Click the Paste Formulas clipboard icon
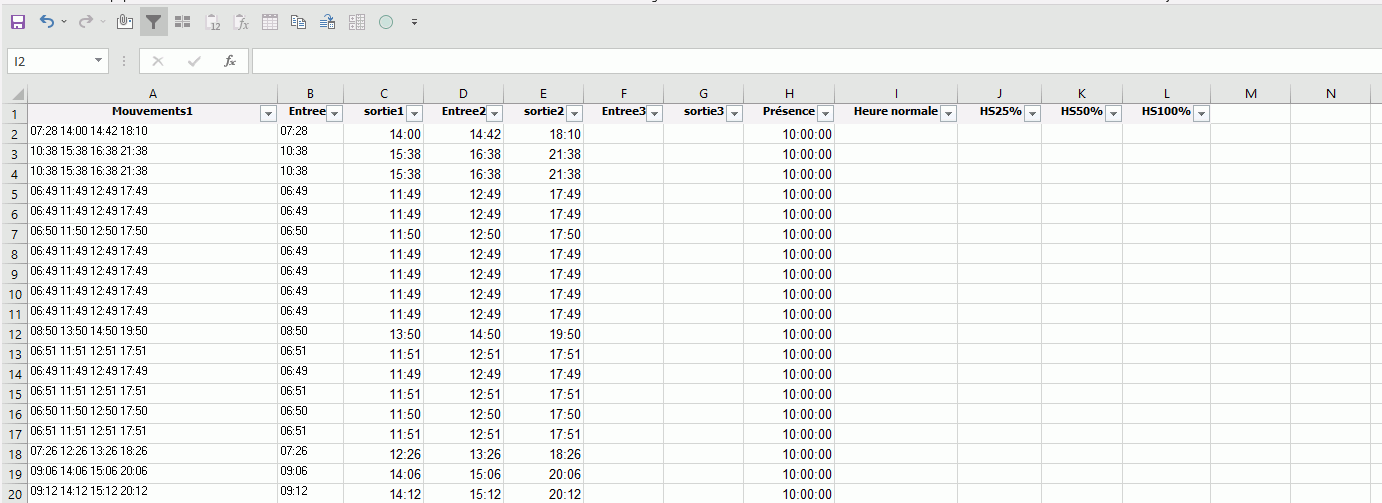Screen dimensions: 1382x503 point(241,21)
